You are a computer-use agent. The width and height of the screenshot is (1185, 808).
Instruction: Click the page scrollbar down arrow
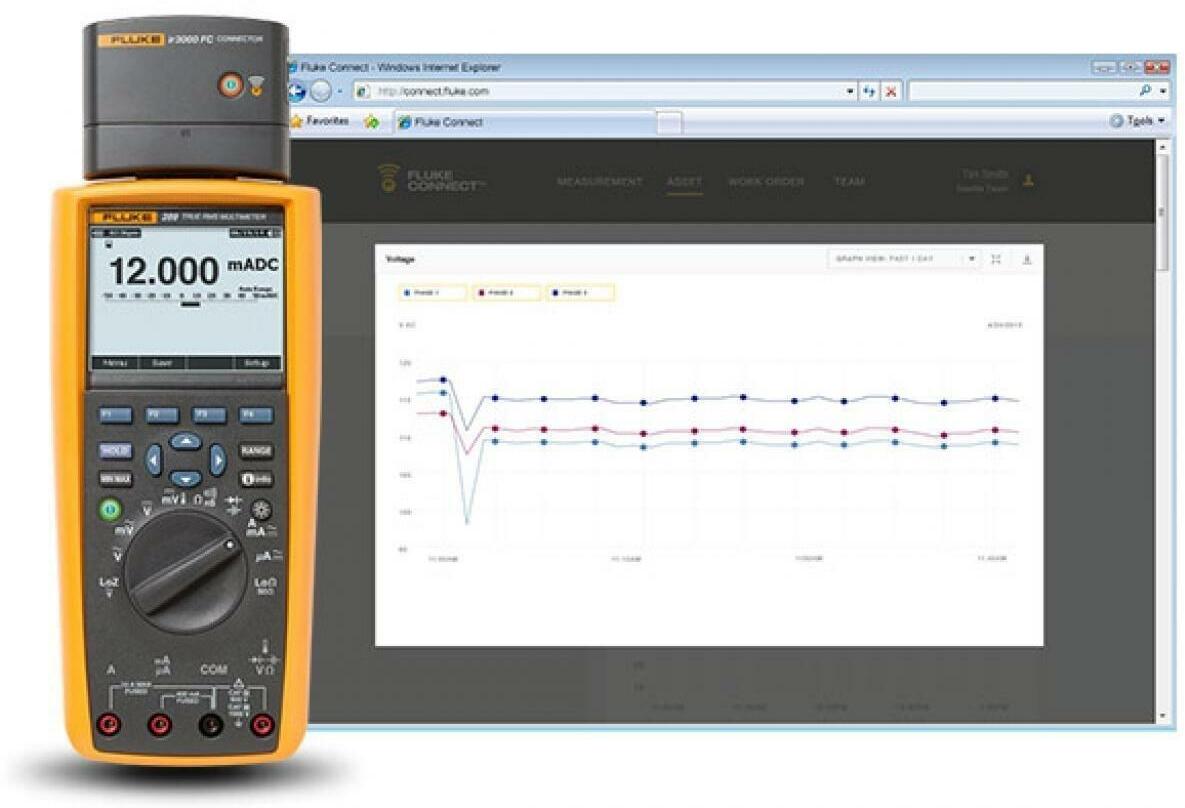point(1164,715)
